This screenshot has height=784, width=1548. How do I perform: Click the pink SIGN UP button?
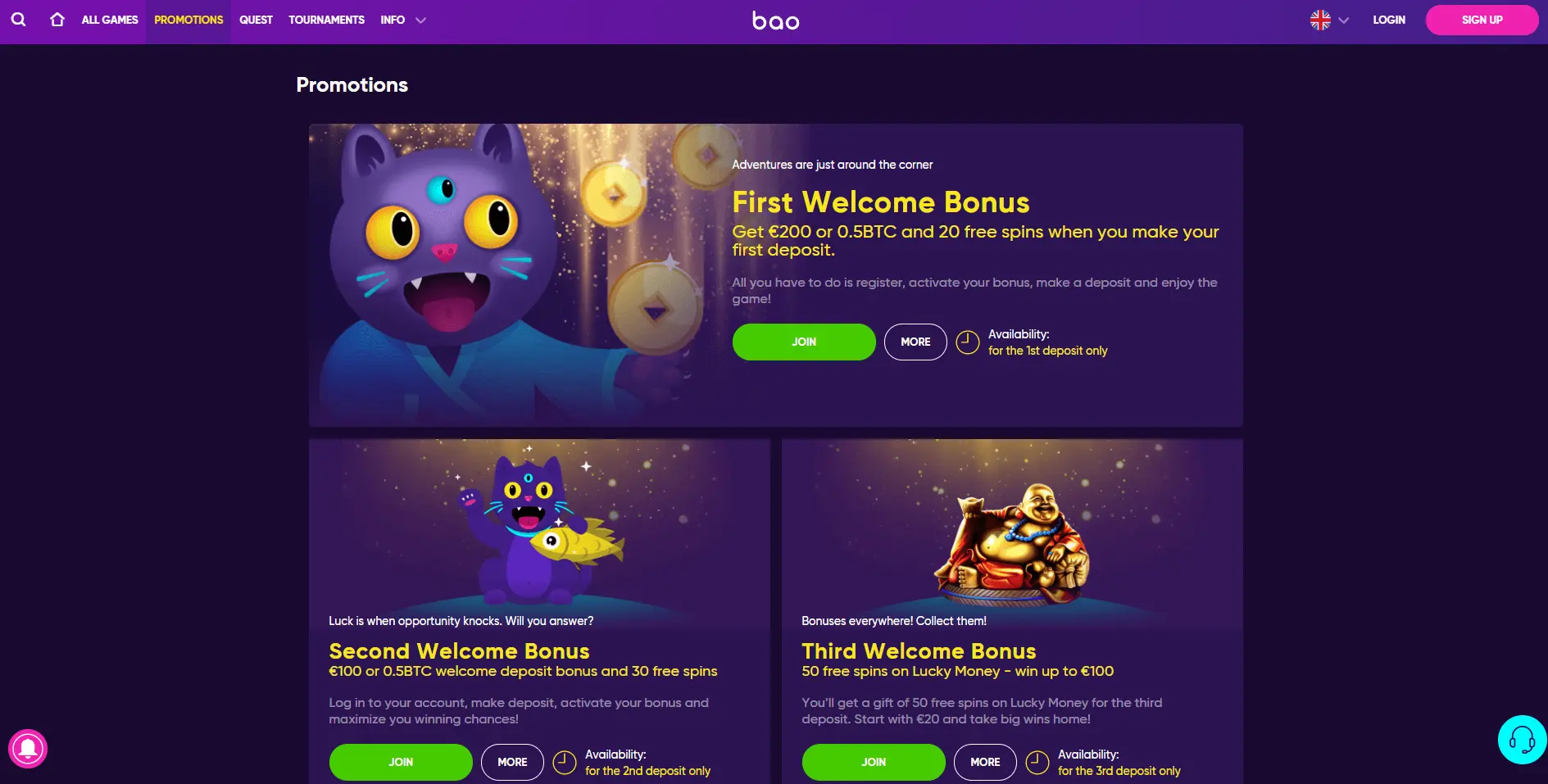pyautogui.click(x=1482, y=20)
